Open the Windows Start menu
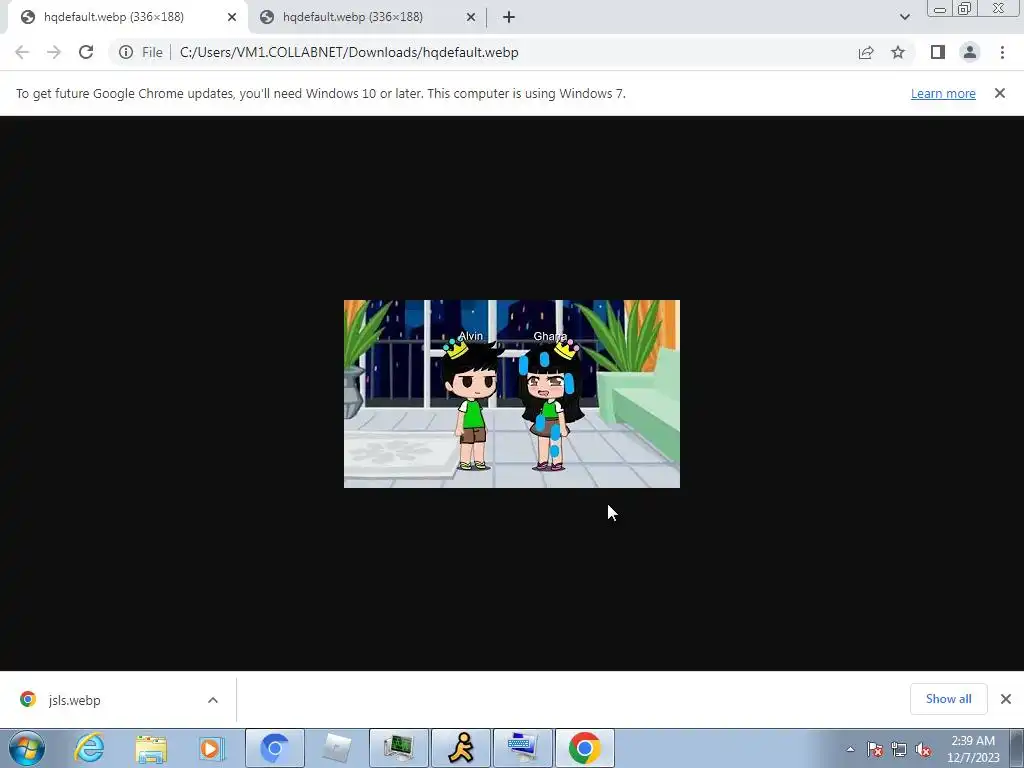1024x768 pixels. pyautogui.click(x=27, y=748)
